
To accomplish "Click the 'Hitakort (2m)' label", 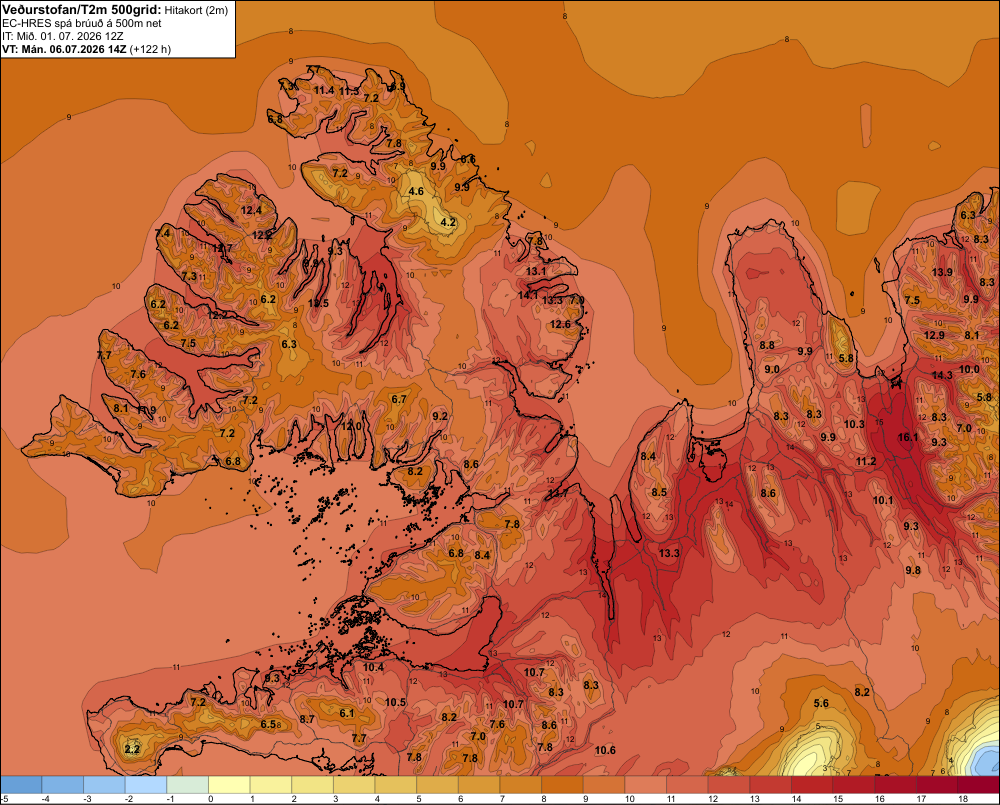I will click(196, 10).
